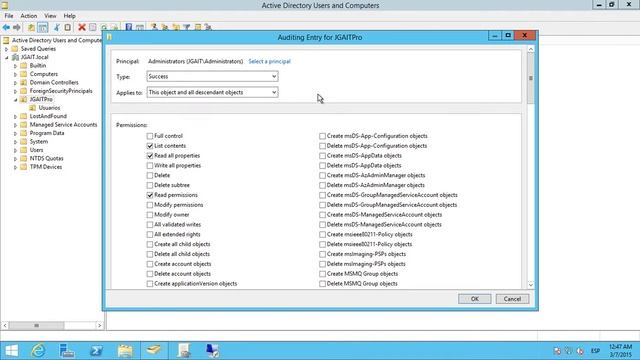Toggle the Show/Hide Console Tree icon
The width and height of the screenshot is (640, 360).
coord(42,27)
